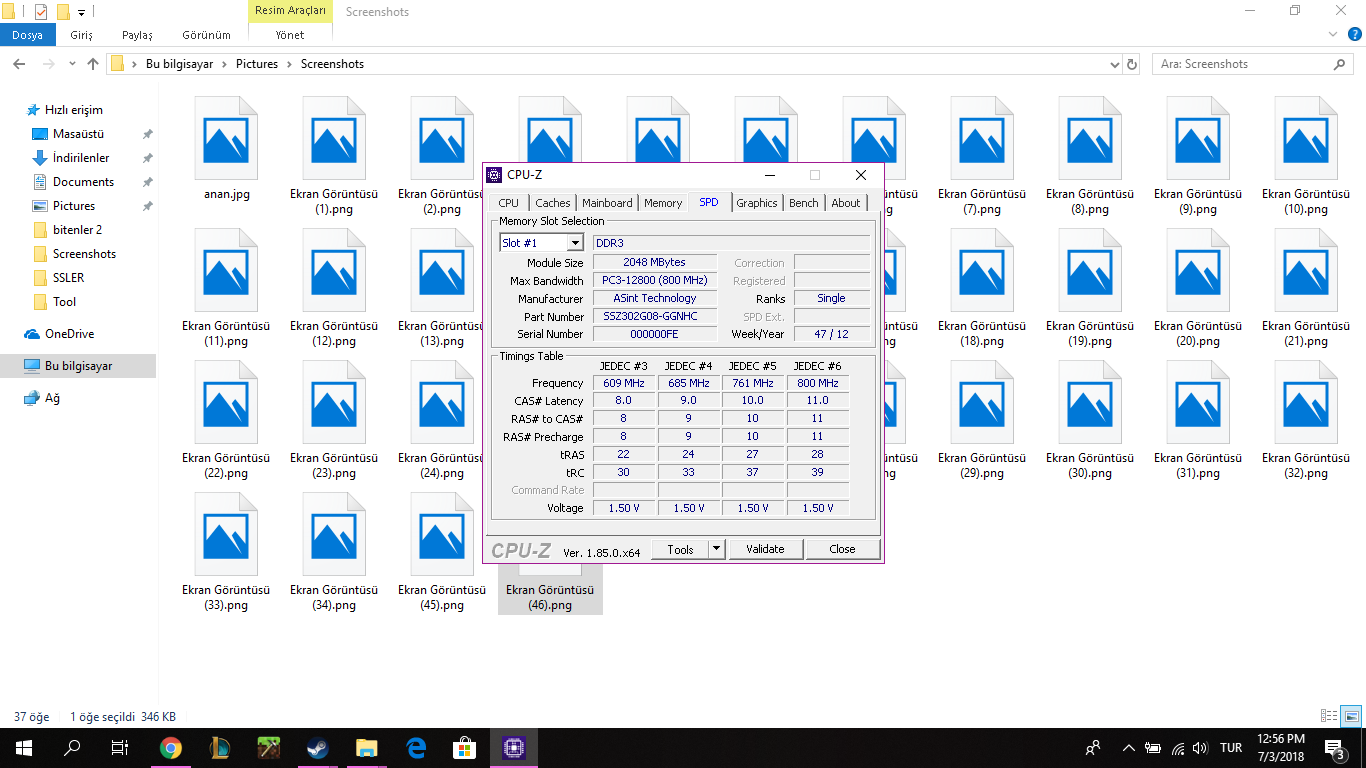1366x768 pixels.
Task: Launch League of Legends taskbar icon
Action: (x=220, y=748)
